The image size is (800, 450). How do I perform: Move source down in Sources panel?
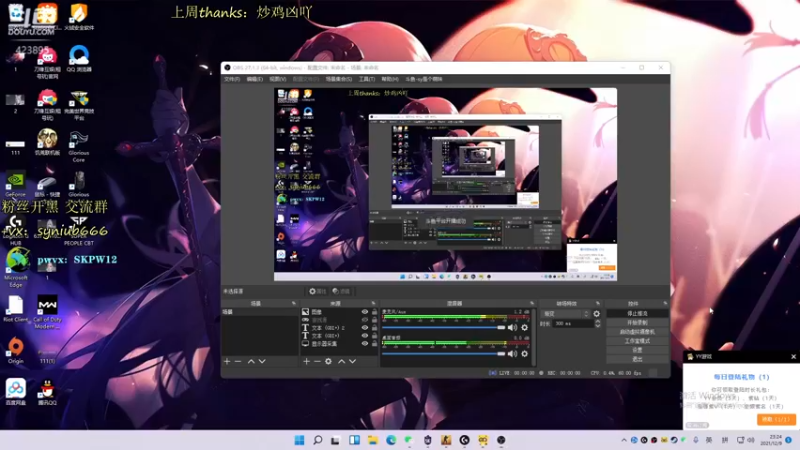click(x=352, y=361)
